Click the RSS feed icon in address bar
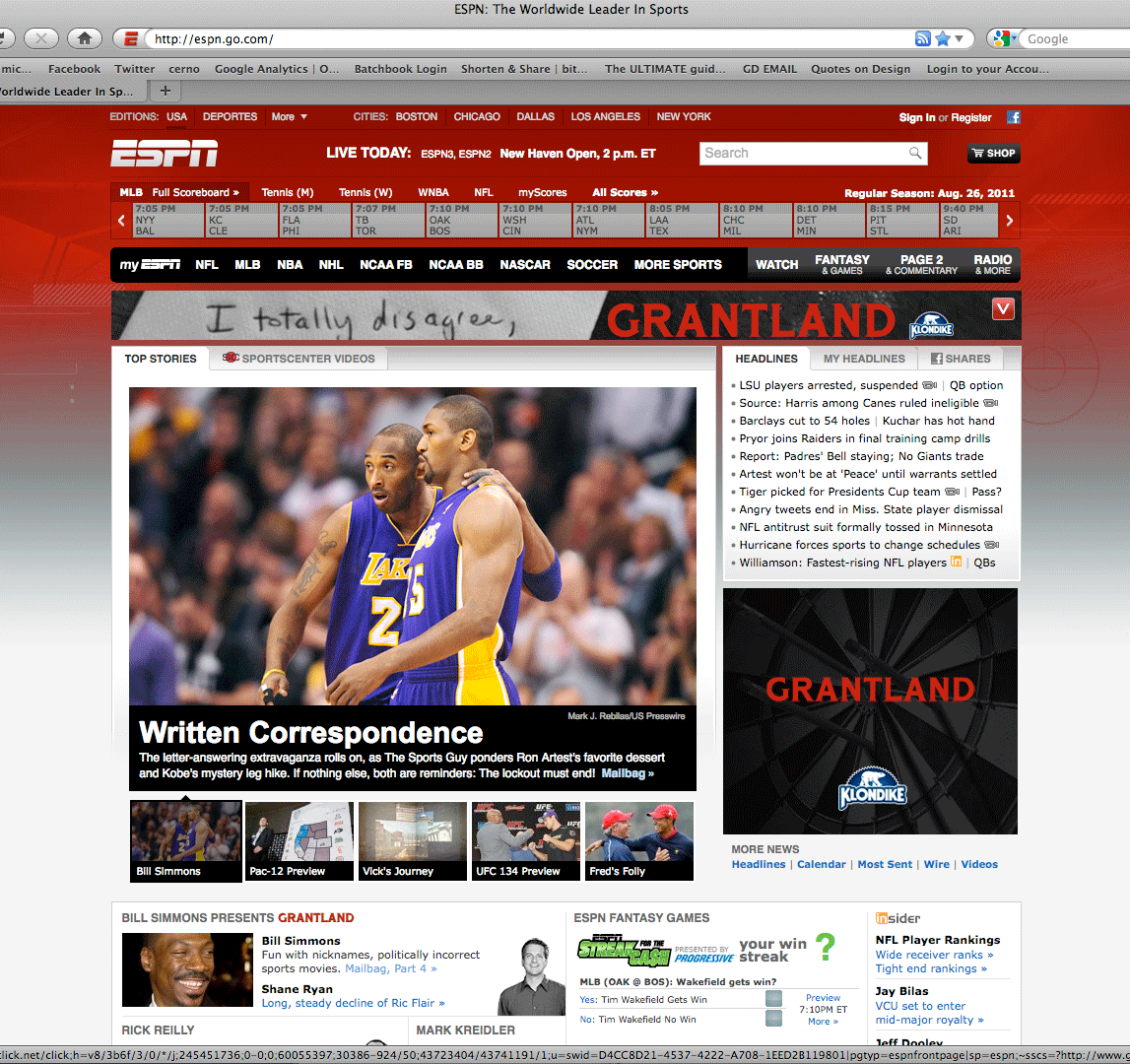 pyautogui.click(x=922, y=39)
